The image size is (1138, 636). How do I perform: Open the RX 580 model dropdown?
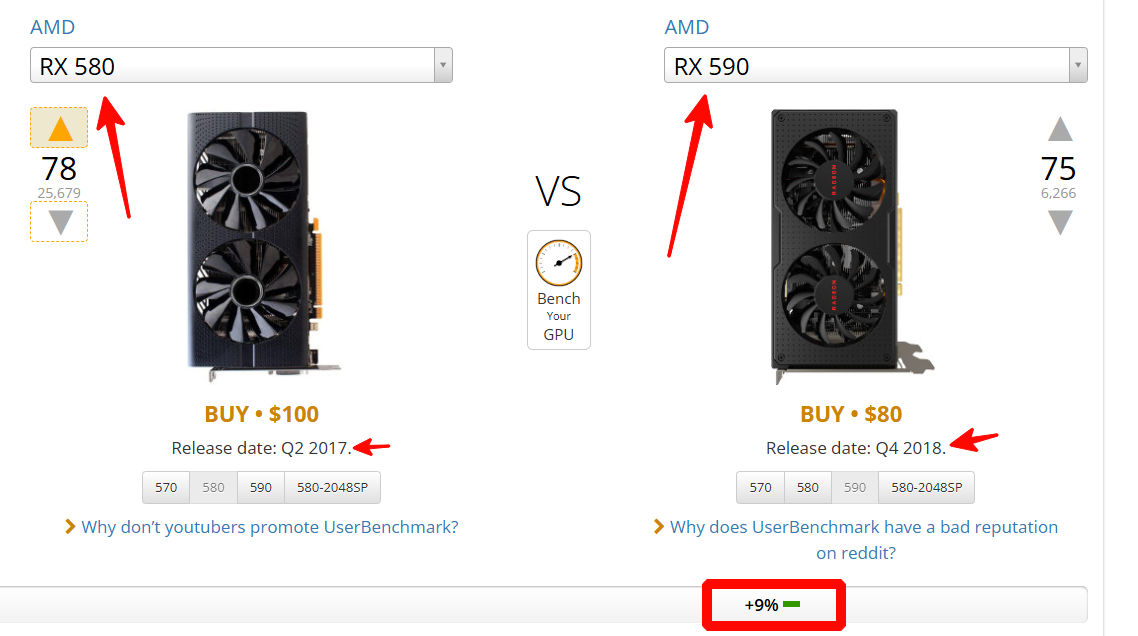coord(232,66)
